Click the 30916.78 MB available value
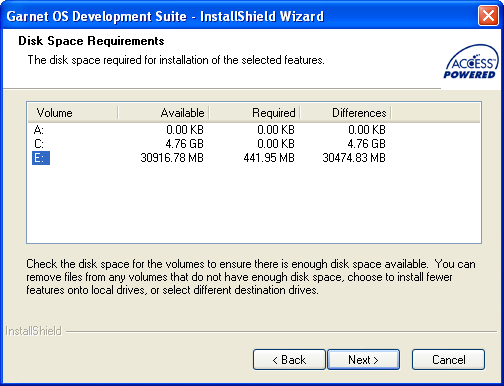Viewport: 504px width, 386px height. [172, 158]
